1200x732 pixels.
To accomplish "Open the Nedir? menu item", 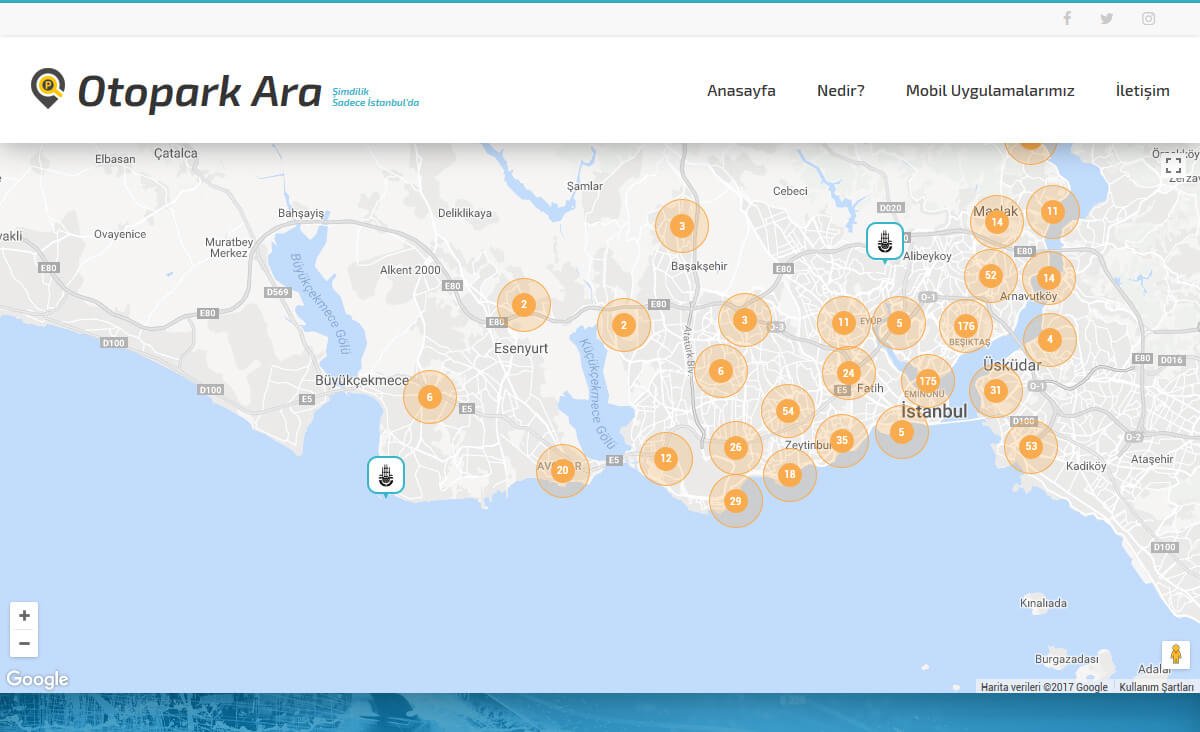I will point(840,90).
